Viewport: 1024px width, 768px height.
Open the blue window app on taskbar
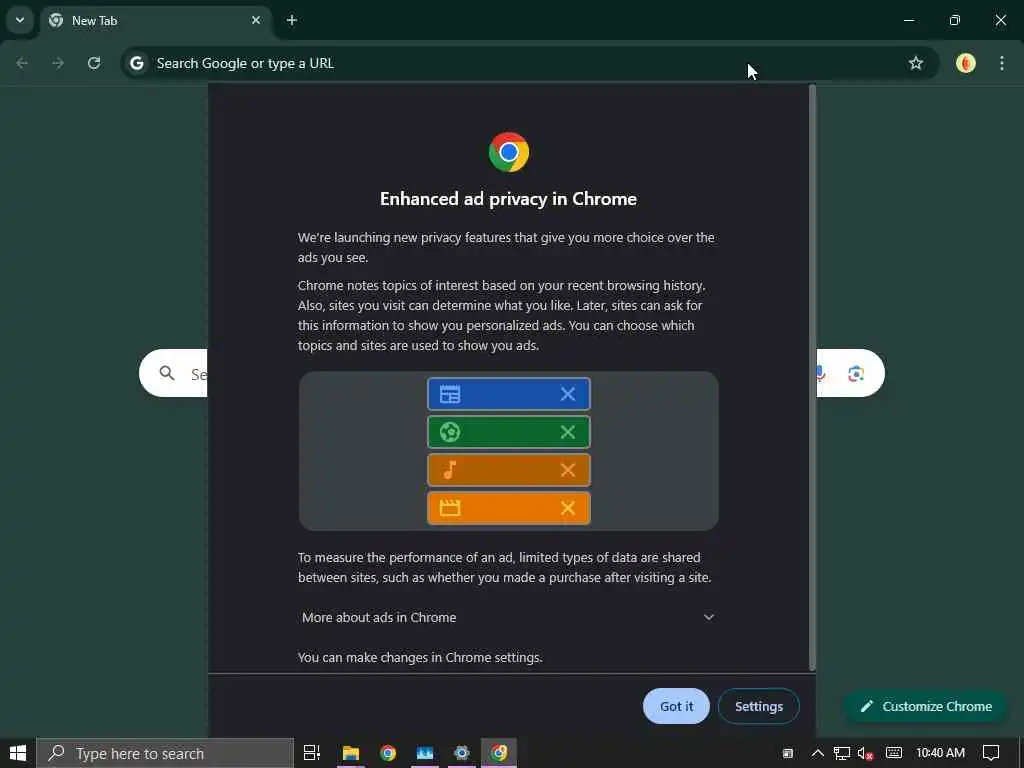tap(425, 753)
